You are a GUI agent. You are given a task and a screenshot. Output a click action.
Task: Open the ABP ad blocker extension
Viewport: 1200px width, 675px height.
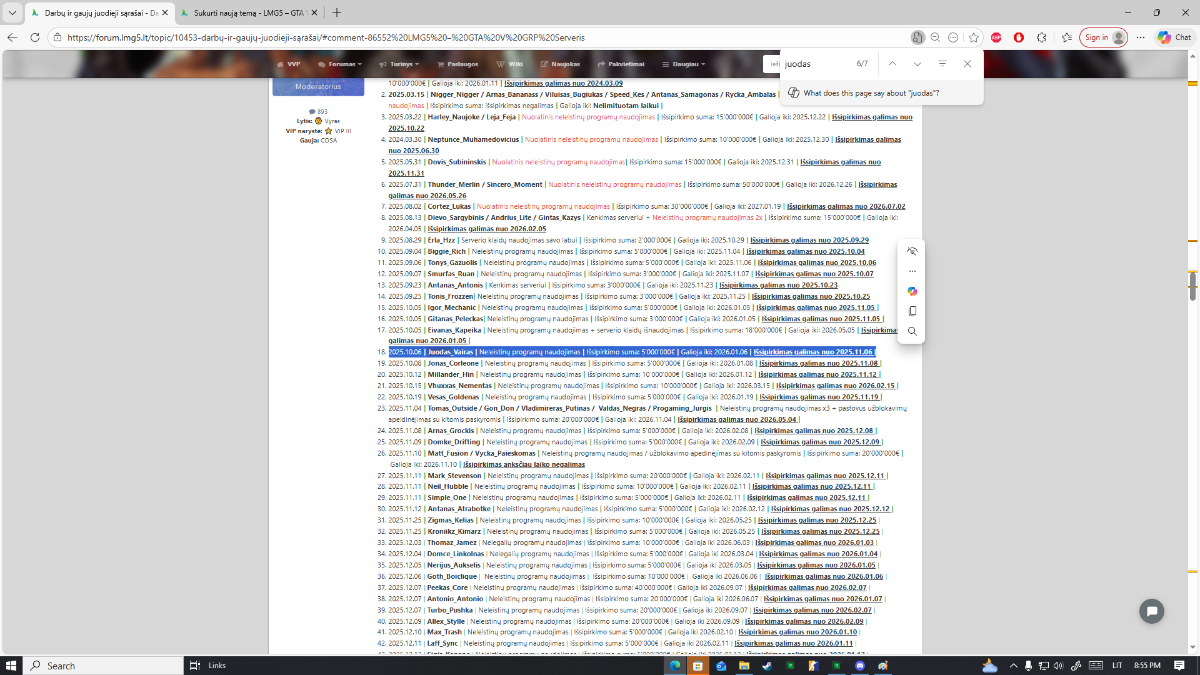[997, 37]
